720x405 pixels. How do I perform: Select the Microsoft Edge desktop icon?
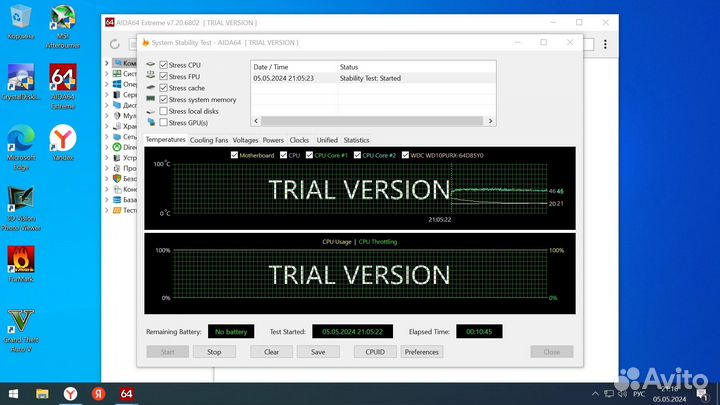[x=21, y=148]
